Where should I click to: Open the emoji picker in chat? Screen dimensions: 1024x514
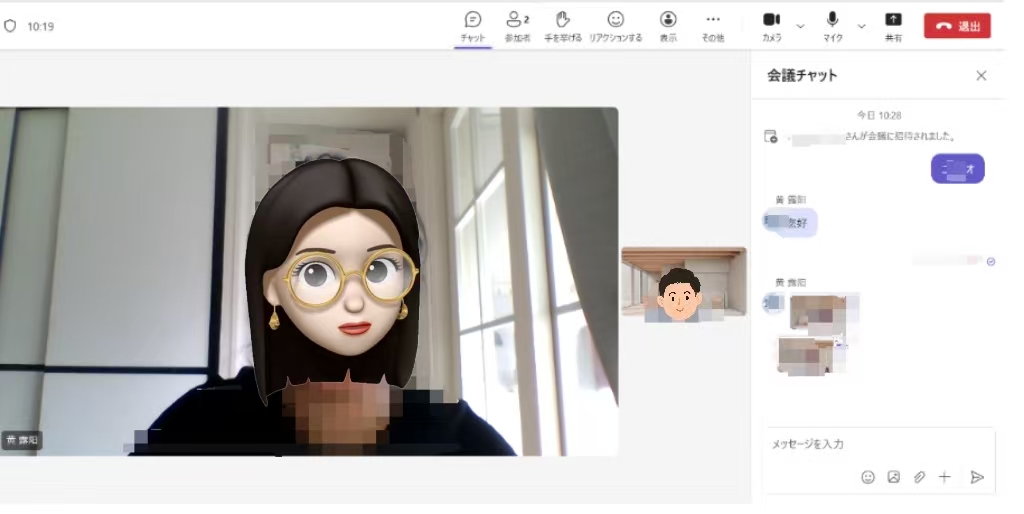pos(868,477)
